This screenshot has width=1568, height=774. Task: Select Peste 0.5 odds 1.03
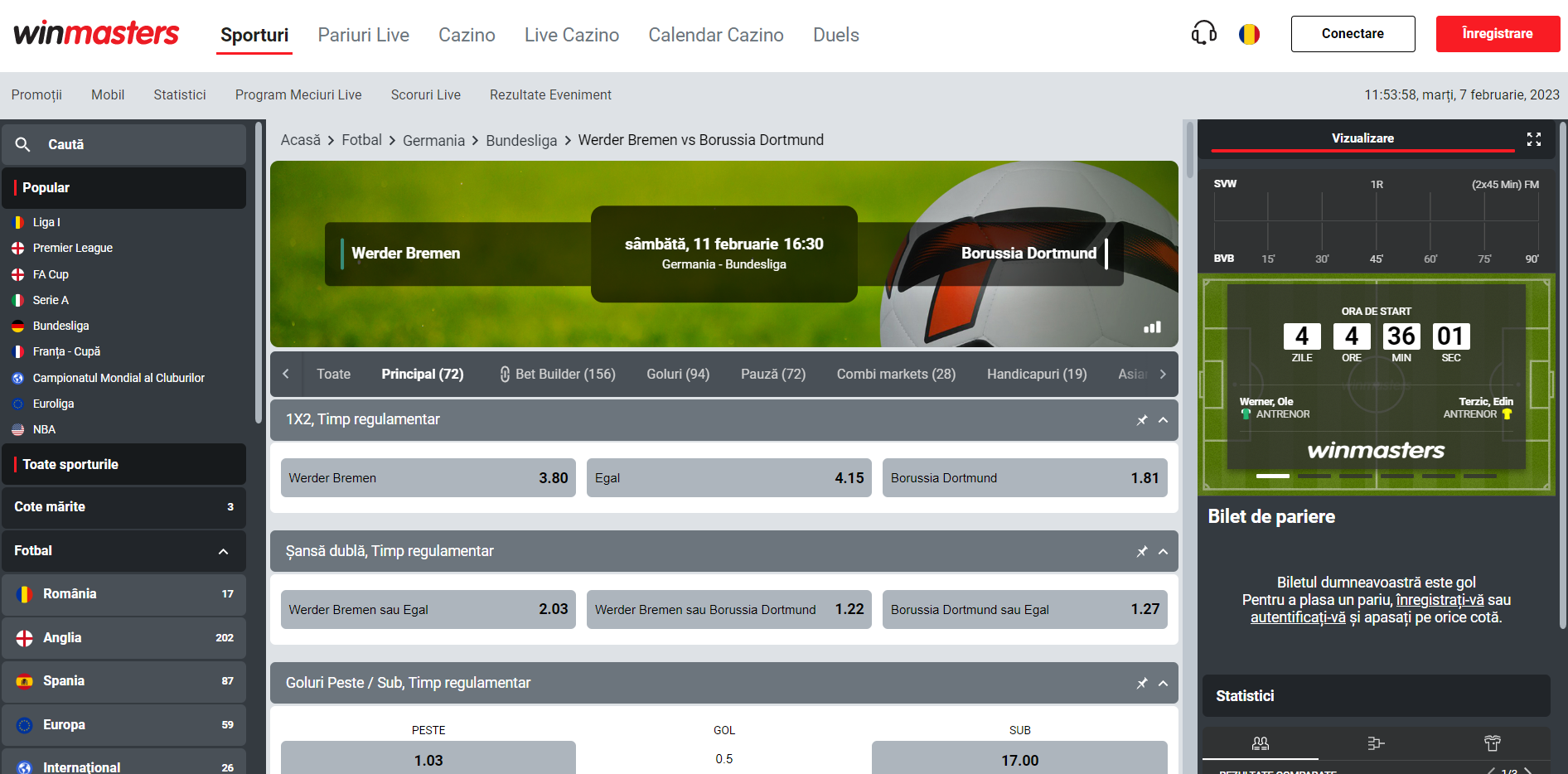[428, 759]
